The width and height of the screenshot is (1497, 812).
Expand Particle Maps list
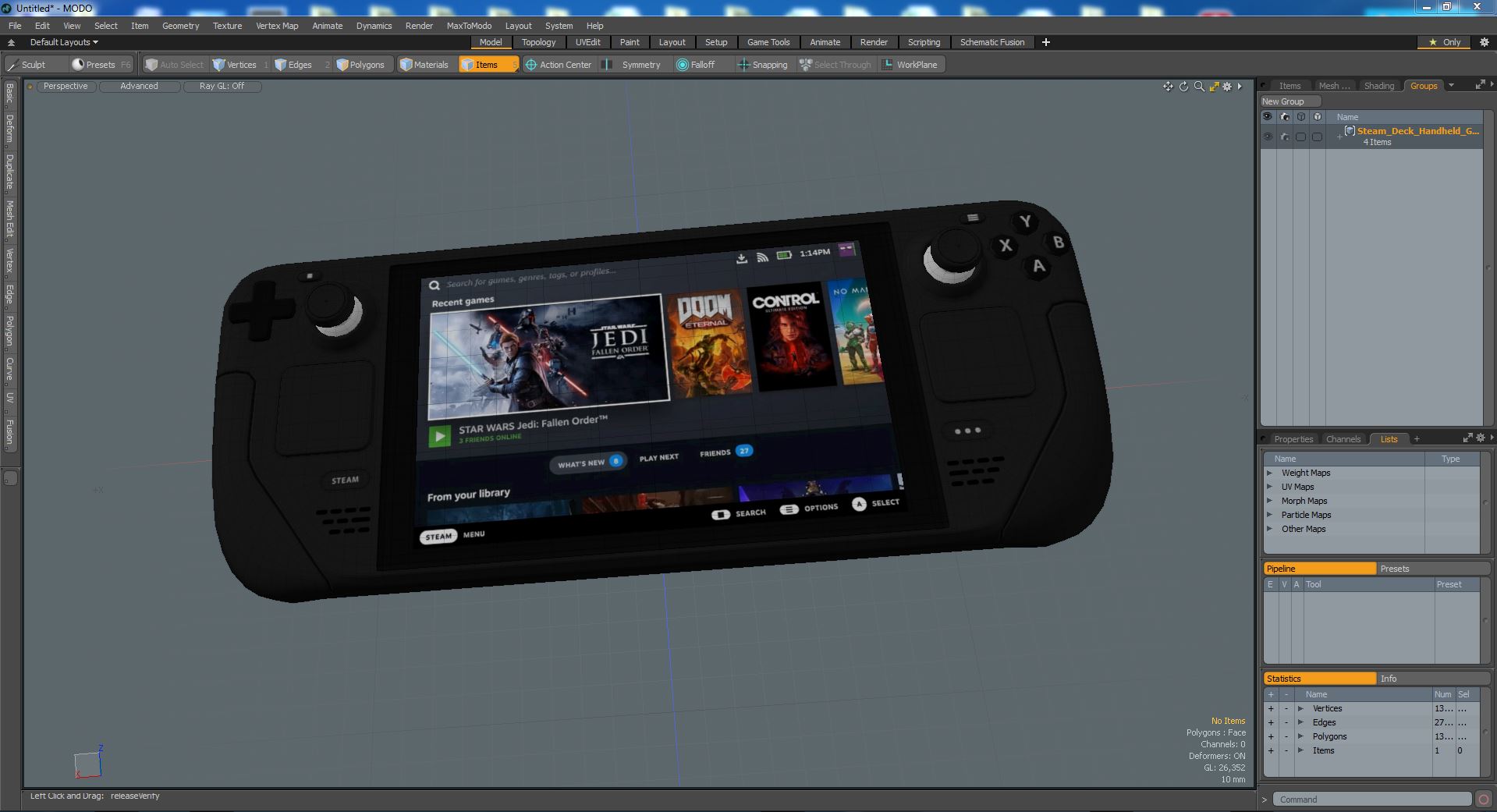click(1269, 515)
